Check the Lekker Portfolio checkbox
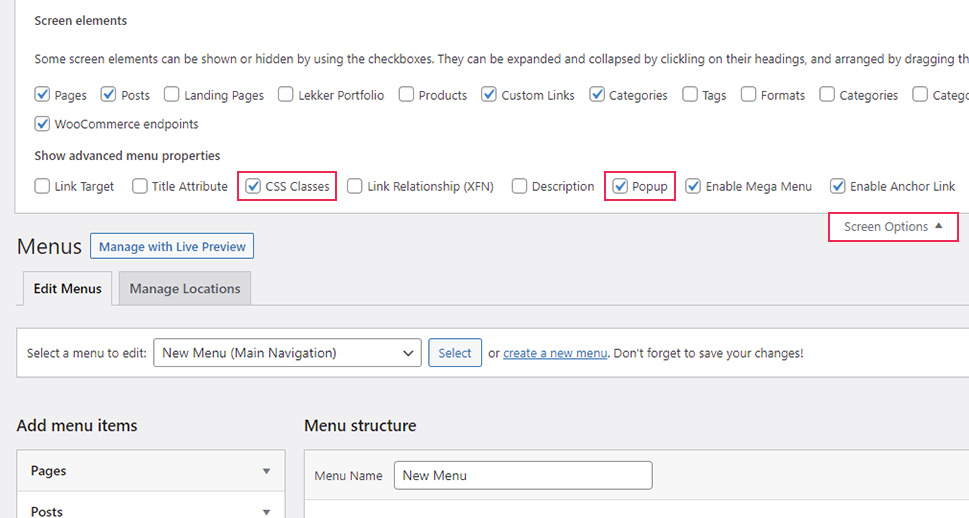Screen dimensions: 969x518 [x=286, y=95]
